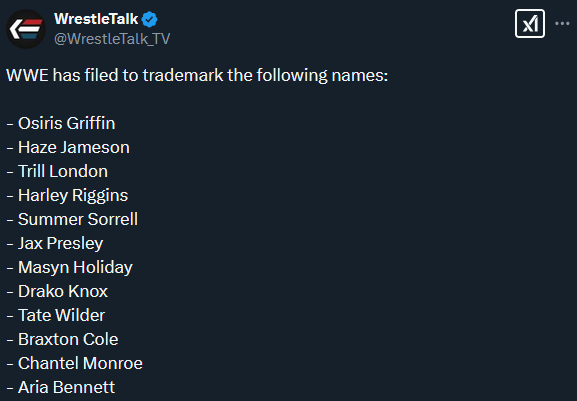Click the name Chantel Monroe
Image resolution: width=577 pixels, height=401 pixels.
click(x=80, y=363)
